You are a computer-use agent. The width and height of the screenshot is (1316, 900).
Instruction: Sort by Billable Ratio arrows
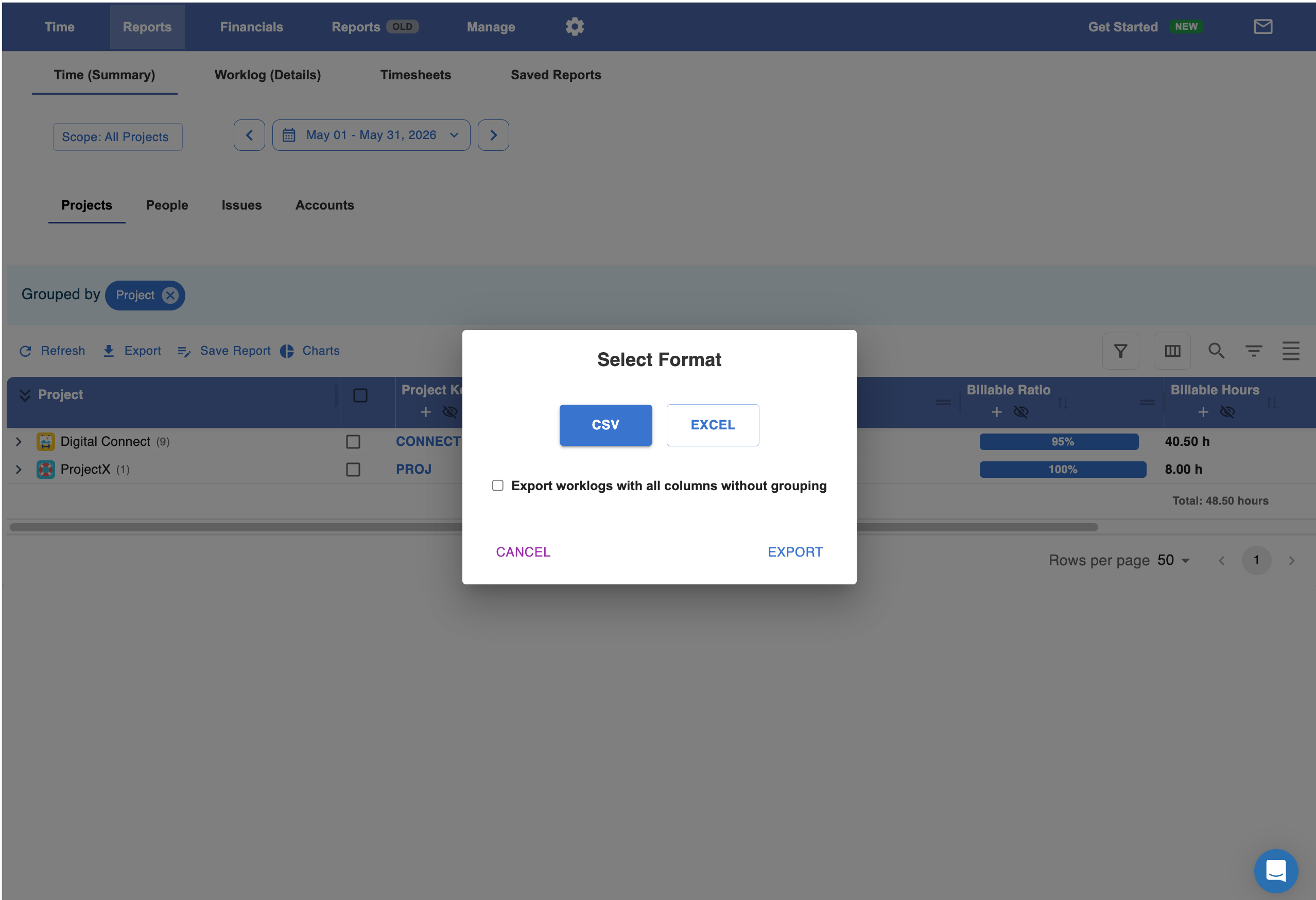pyautogui.click(x=1063, y=403)
